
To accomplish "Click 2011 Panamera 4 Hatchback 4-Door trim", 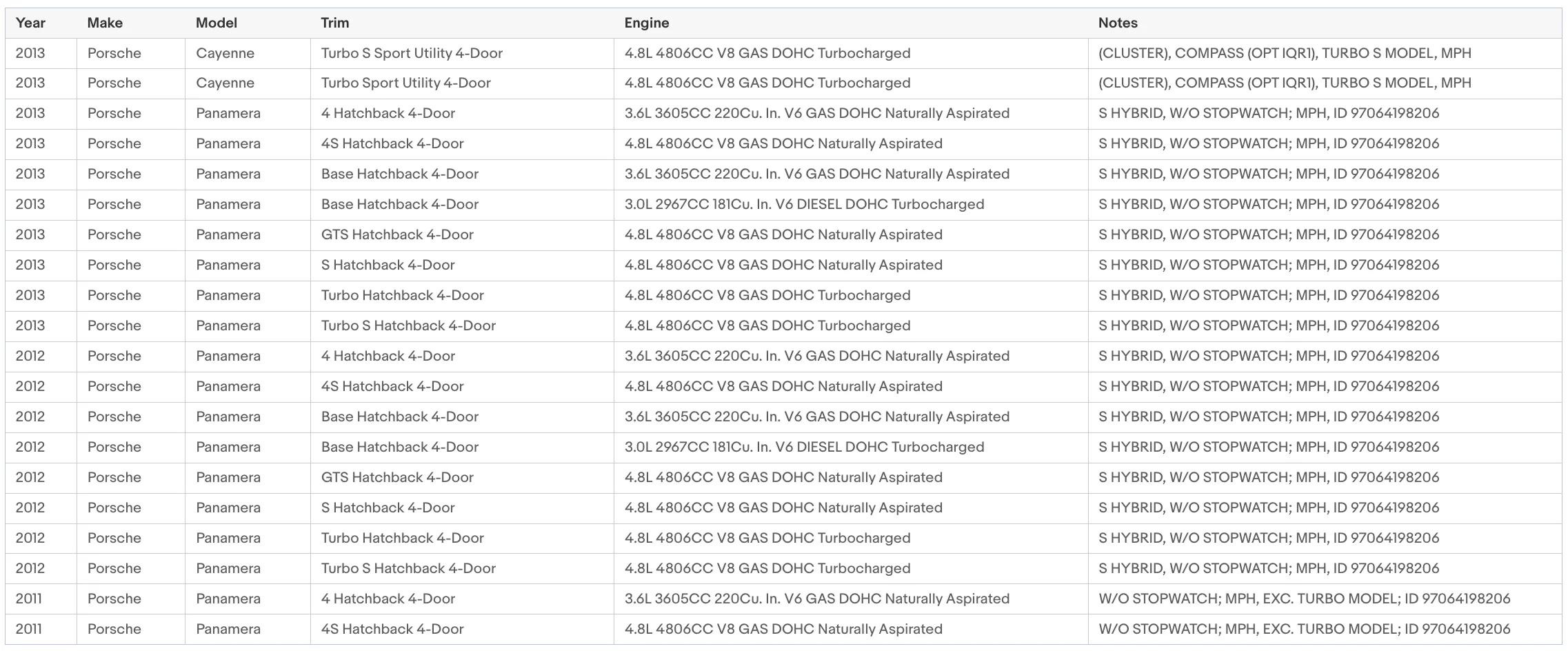I will (388, 599).
